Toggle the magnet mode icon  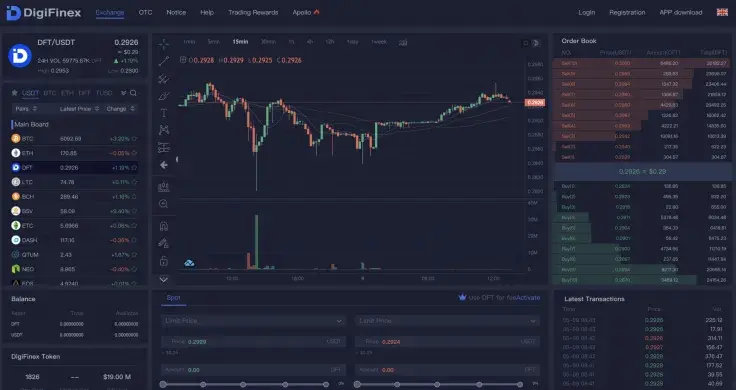164,226
